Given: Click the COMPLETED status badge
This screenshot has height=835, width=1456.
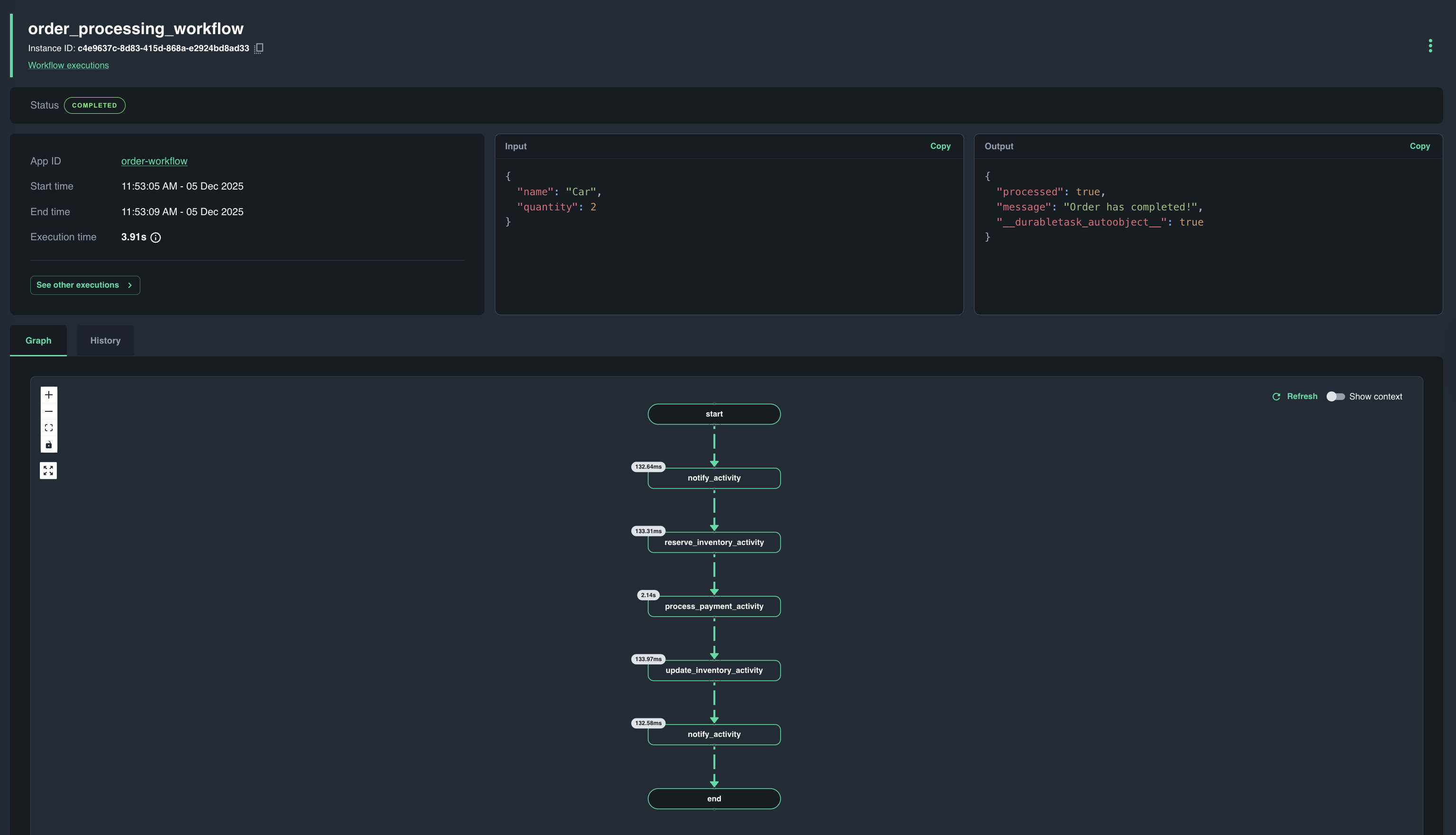Looking at the screenshot, I should click(x=95, y=106).
